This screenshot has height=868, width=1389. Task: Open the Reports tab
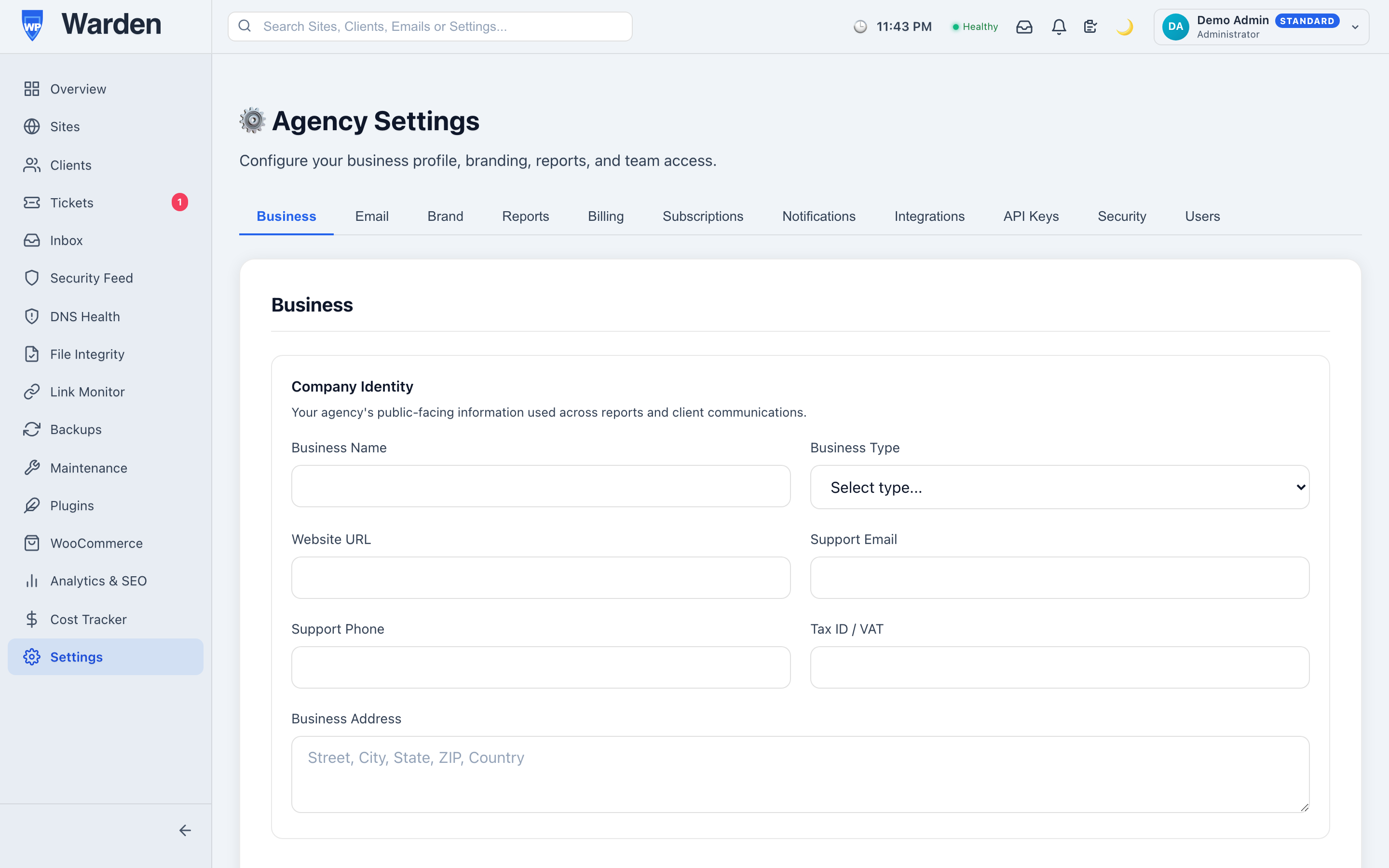(525, 216)
